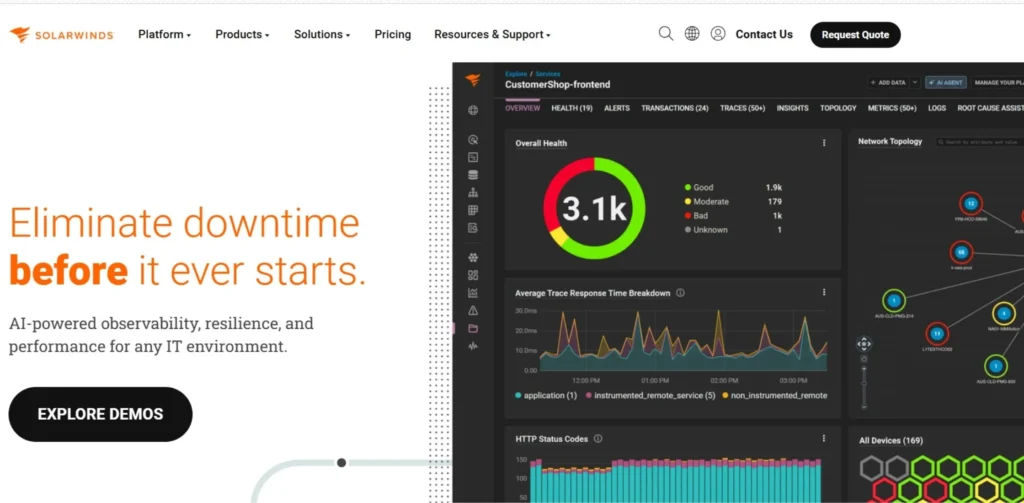Select red topology node numbered 66
The height and width of the screenshot is (503, 1024).
pos(961,252)
